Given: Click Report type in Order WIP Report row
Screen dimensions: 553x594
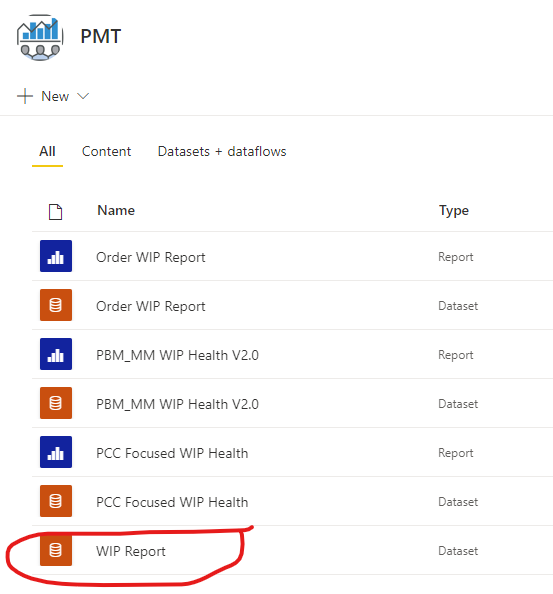Looking at the screenshot, I should coord(456,257).
